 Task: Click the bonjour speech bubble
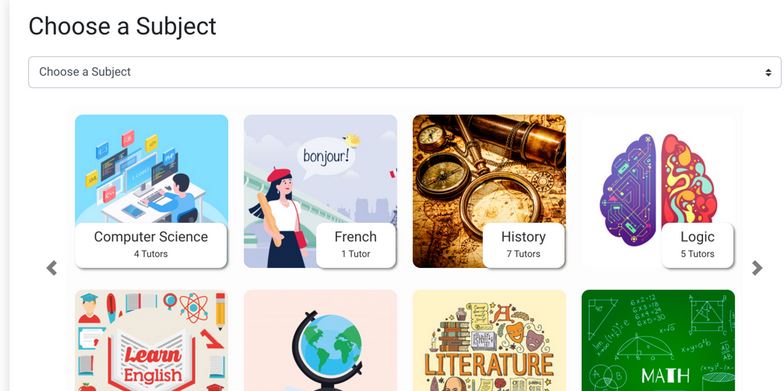(326, 158)
